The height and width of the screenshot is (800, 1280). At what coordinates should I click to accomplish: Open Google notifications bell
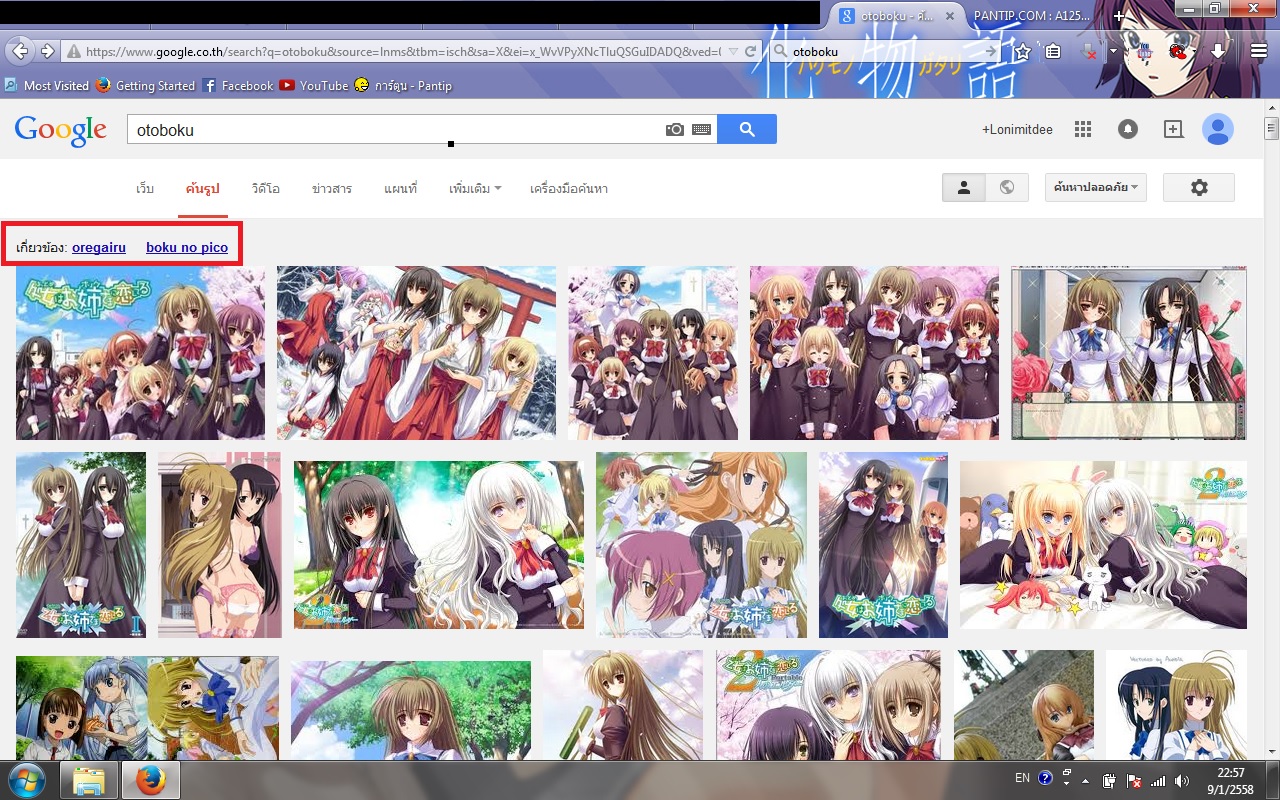click(x=1128, y=129)
